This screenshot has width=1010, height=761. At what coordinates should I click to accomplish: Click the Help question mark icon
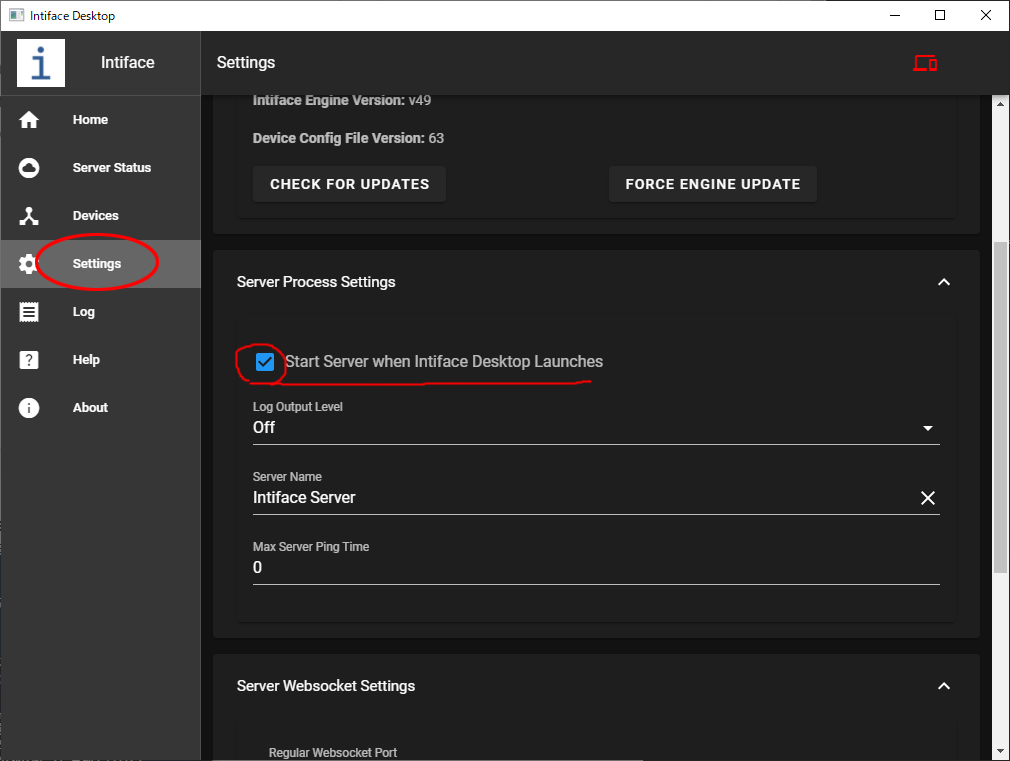click(29, 360)
